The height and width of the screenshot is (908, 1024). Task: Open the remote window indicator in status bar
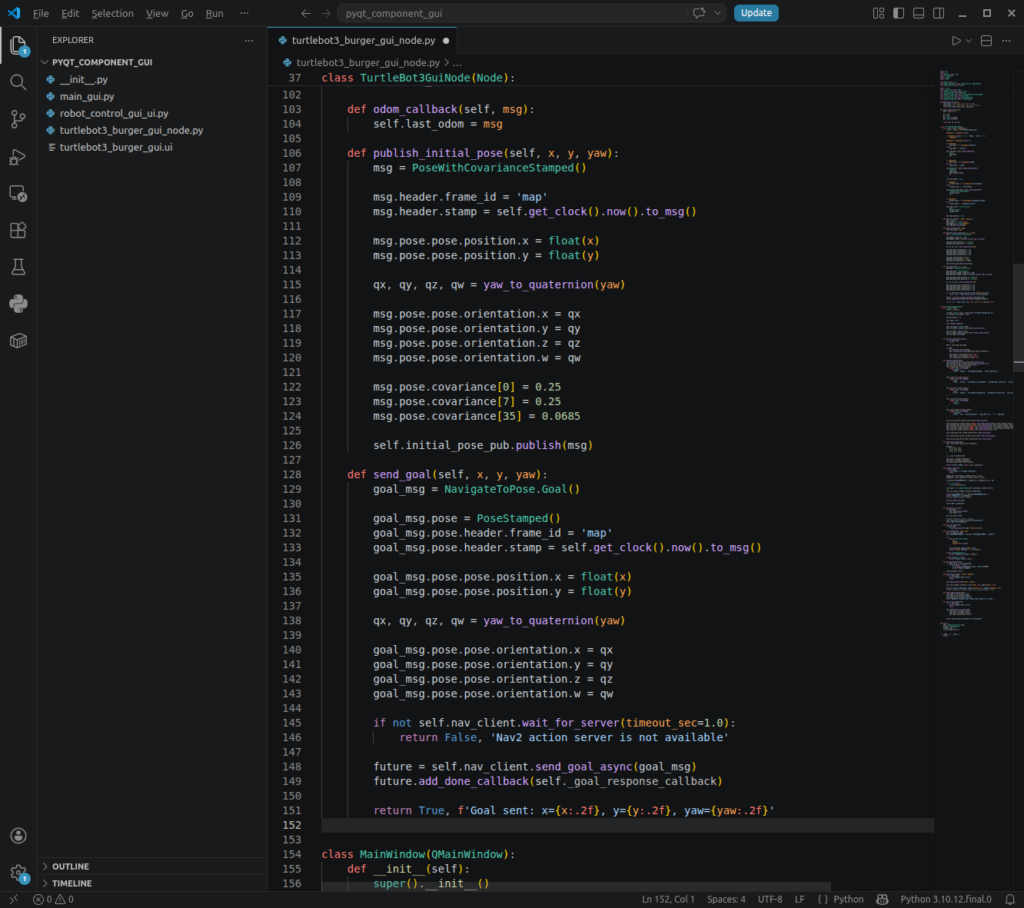pyautogui.click(x=14, y=900)
